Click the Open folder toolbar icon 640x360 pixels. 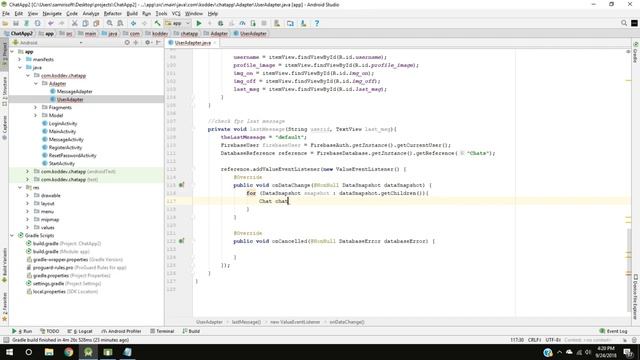(x=5, y=23)
